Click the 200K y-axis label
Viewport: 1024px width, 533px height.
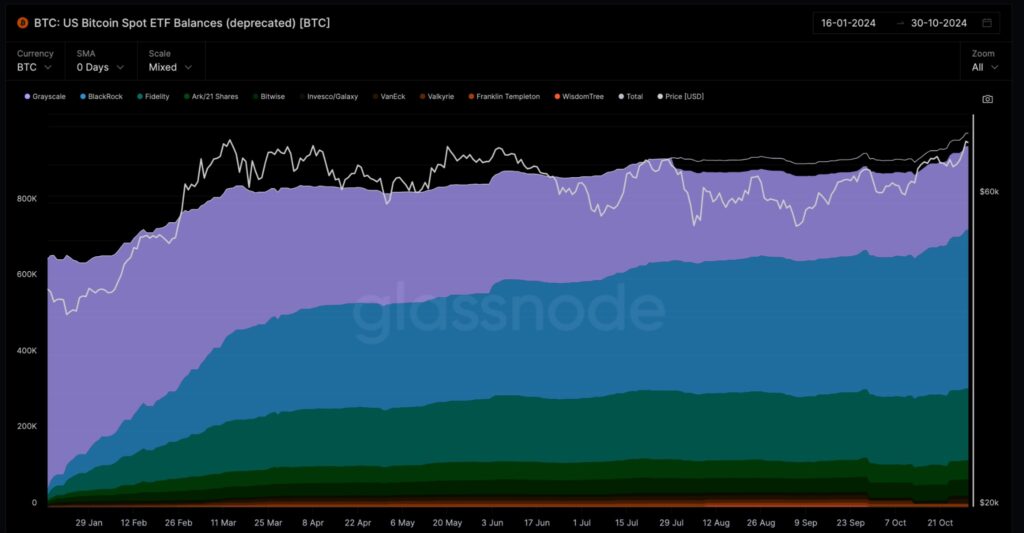pyautogui.click(x=27, y=427)
